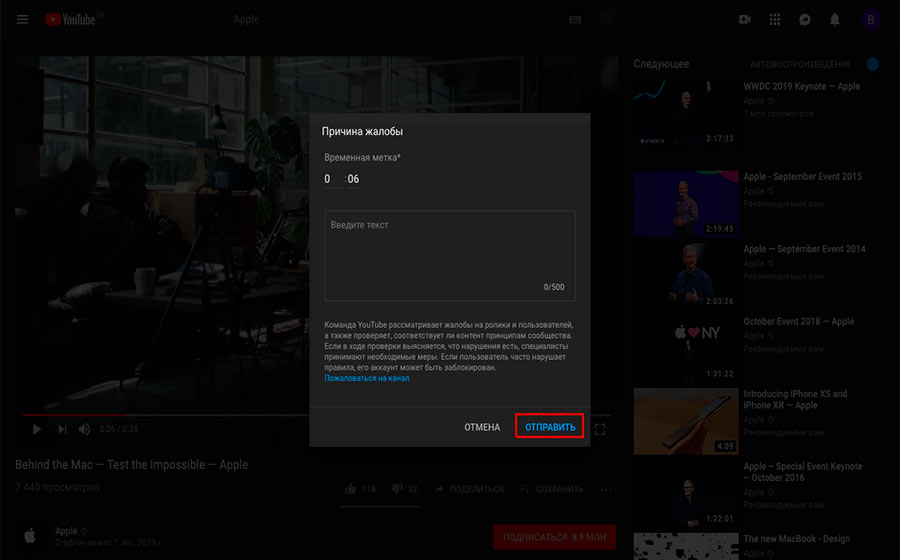This screenshot has width=900, height=560.
Task: Open the Пожаловаться на канал link
Action: [367, 378]
